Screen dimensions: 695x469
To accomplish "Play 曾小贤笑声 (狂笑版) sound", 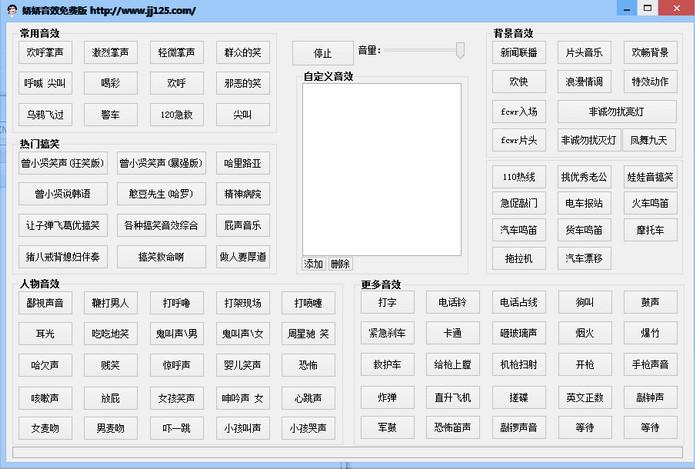I will point(62,163).
